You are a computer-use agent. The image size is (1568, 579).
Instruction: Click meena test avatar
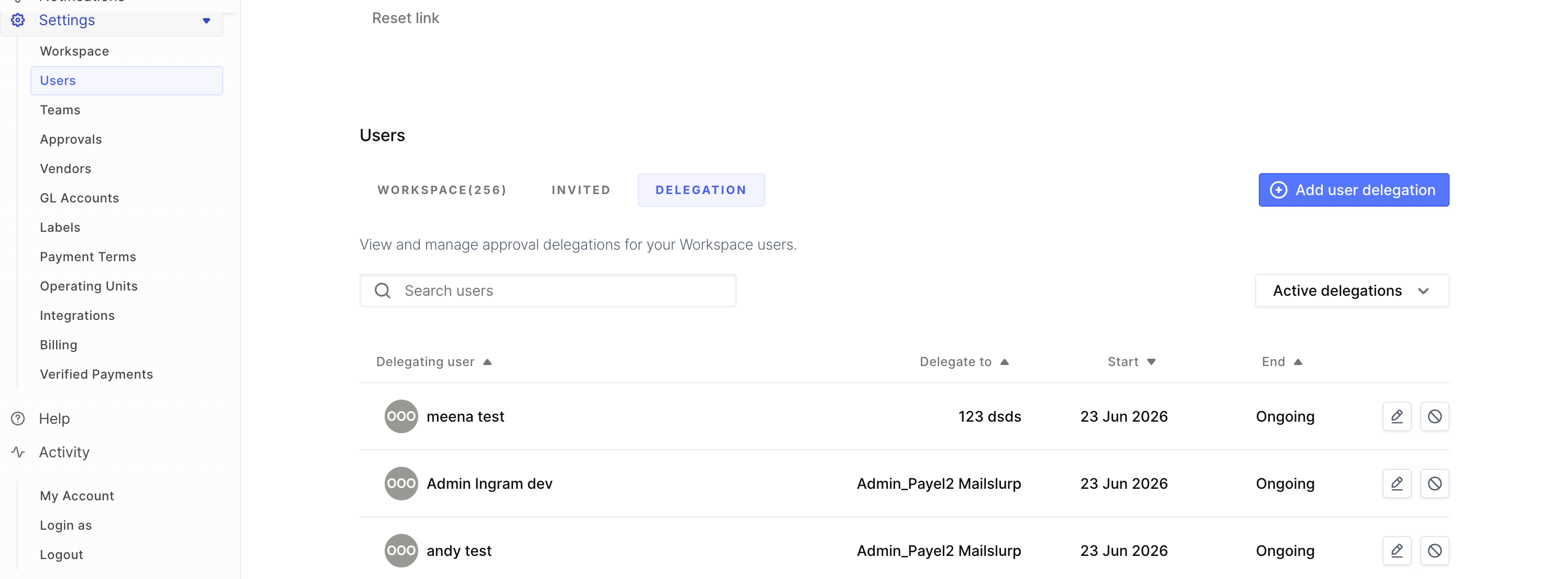401,416
